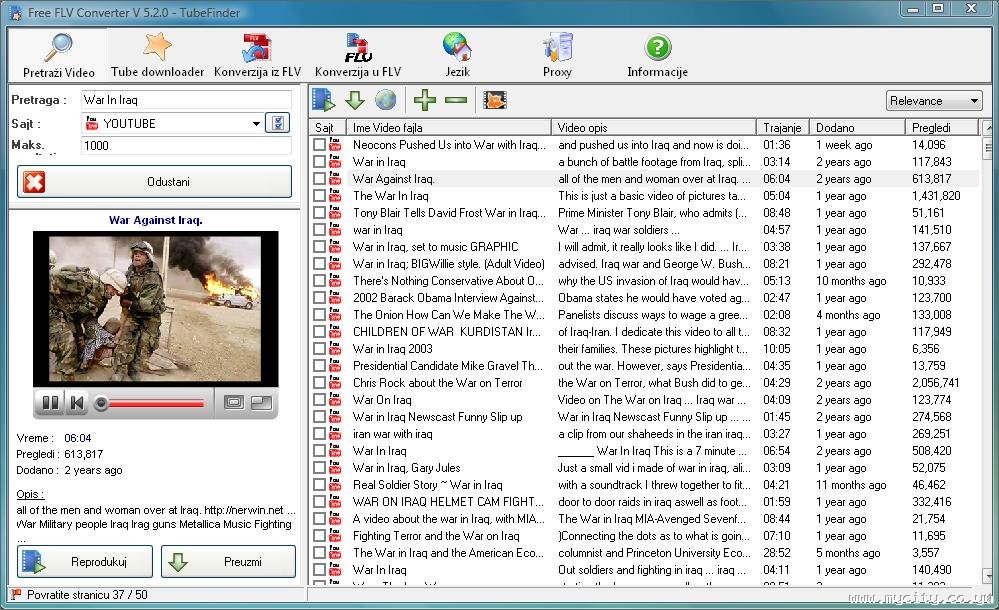
Task: Click the orange filmstrip toolbar icon
Action: tap(494, 100)
